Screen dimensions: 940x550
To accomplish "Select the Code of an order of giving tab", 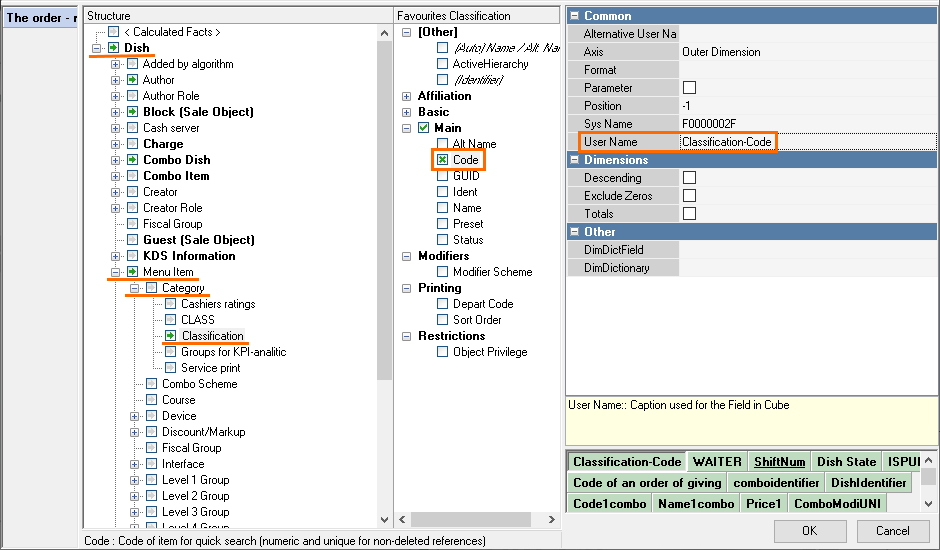I will (647, 483).
